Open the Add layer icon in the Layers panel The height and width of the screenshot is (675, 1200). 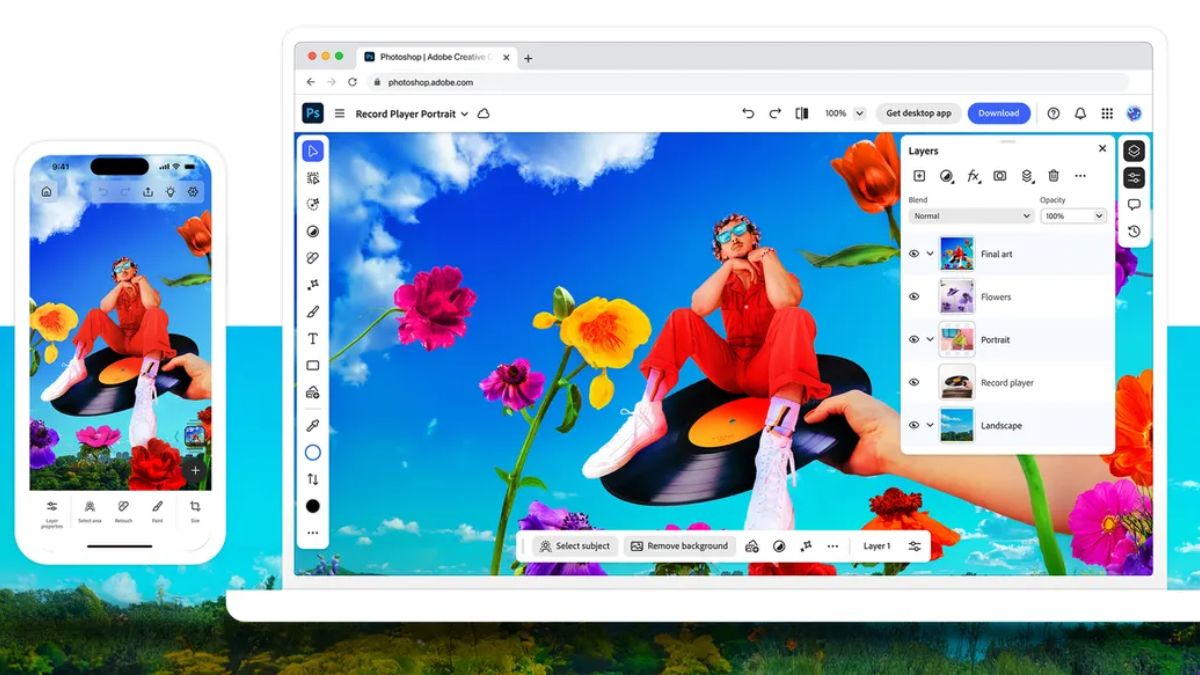[919, 175]
